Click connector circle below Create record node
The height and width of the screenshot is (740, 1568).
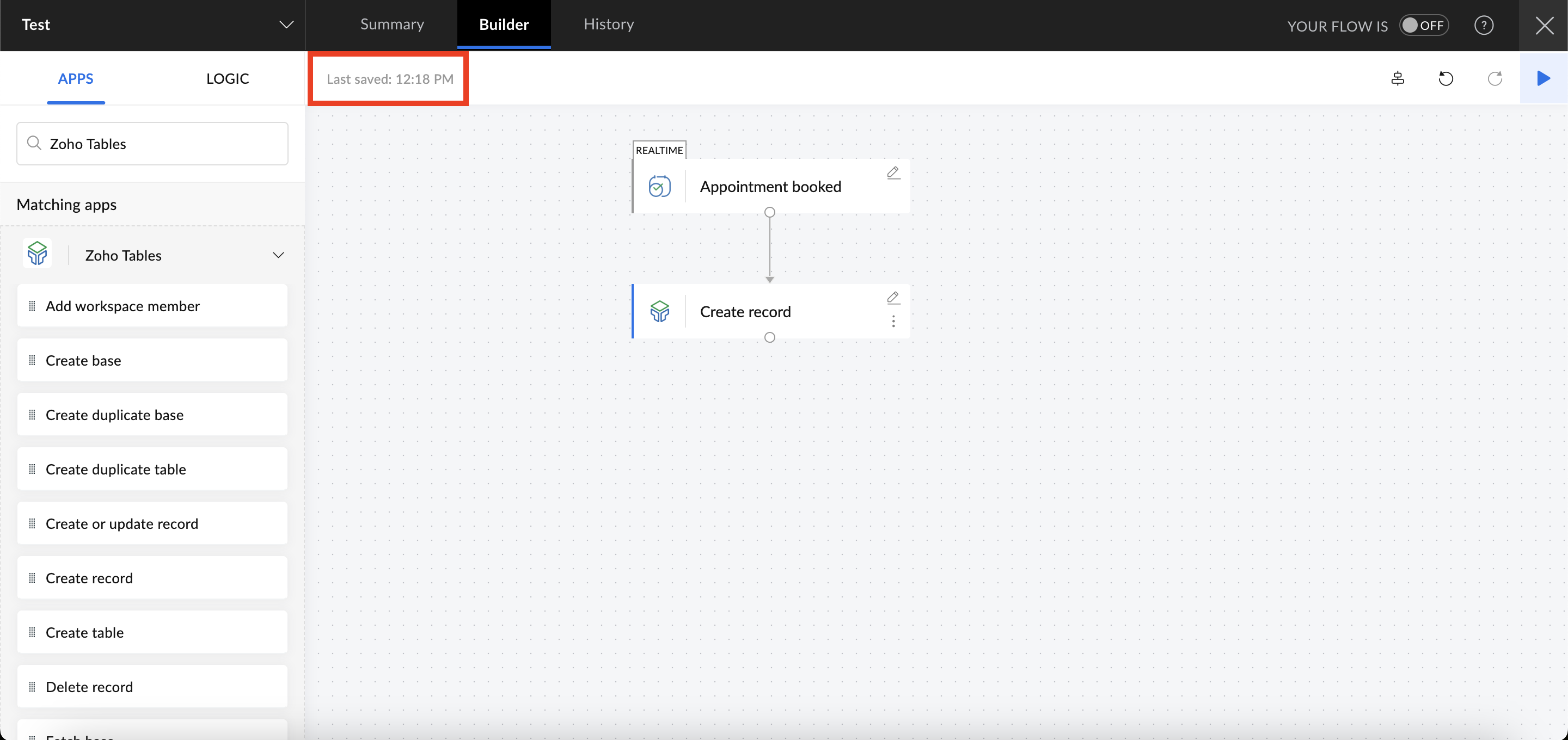(x=769, y=337)
